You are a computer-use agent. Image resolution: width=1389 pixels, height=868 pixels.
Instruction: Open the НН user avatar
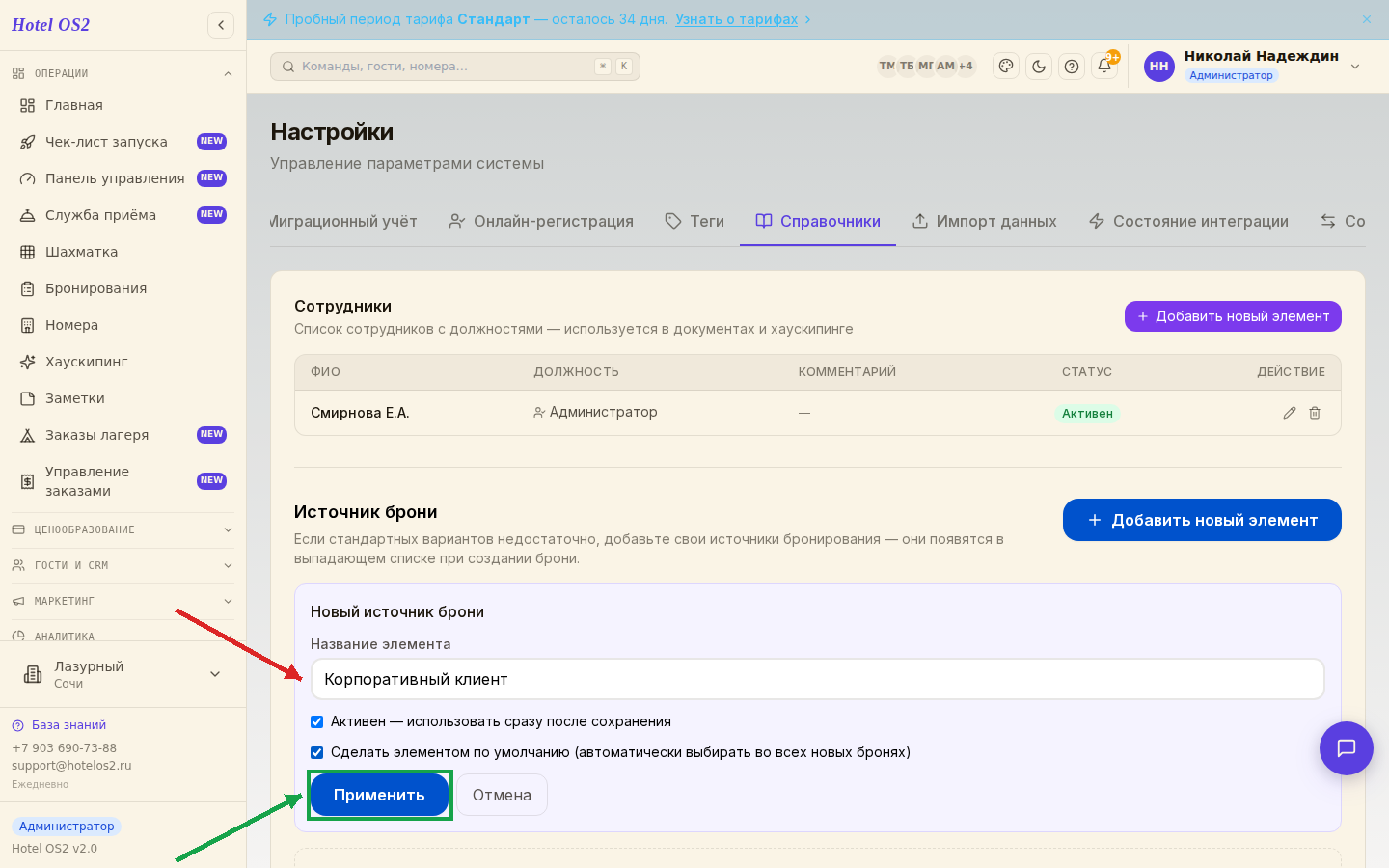pos(1159,67)
